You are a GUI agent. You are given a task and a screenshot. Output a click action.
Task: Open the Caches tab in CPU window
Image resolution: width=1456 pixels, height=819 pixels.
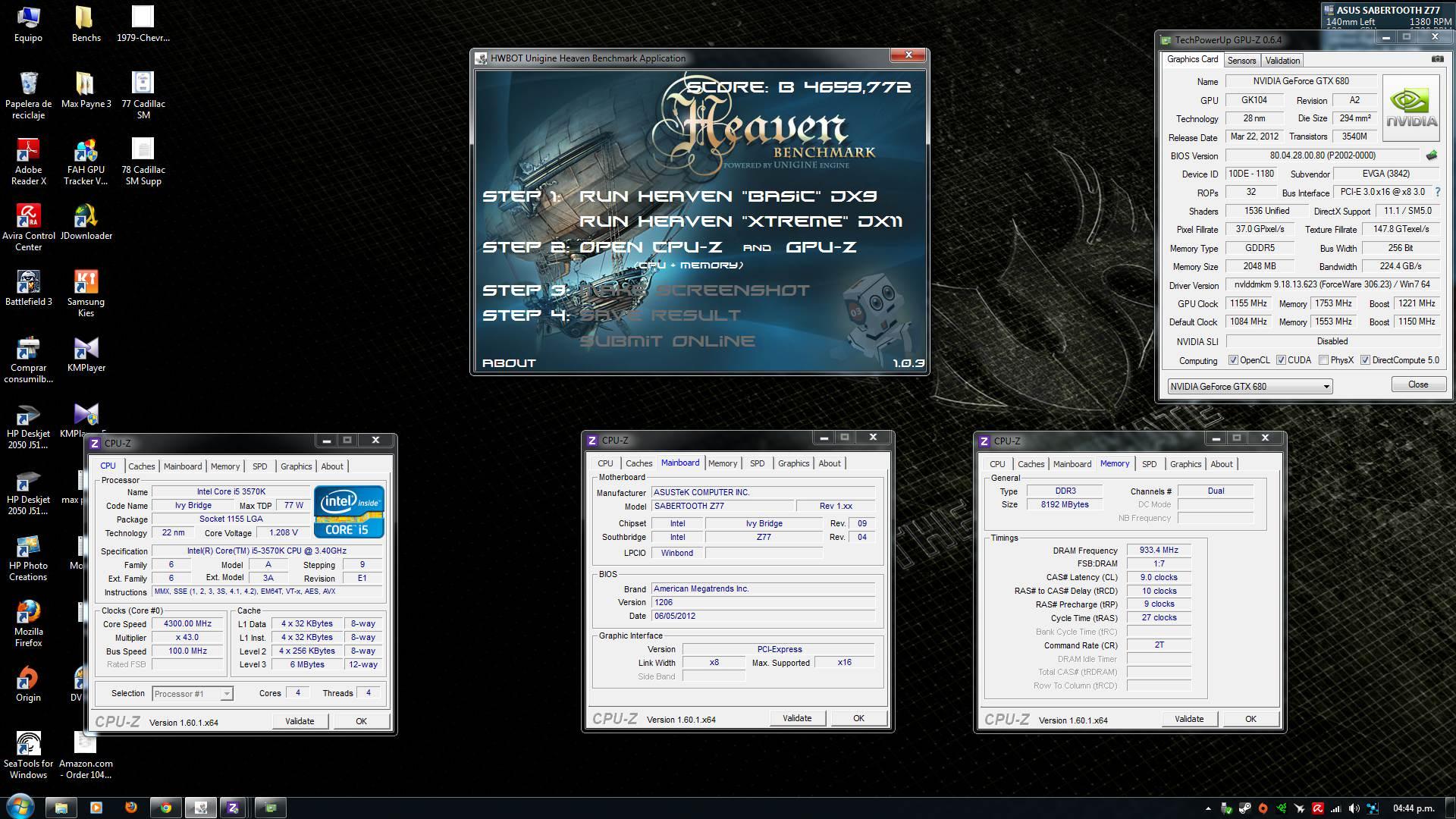[141, 466]
